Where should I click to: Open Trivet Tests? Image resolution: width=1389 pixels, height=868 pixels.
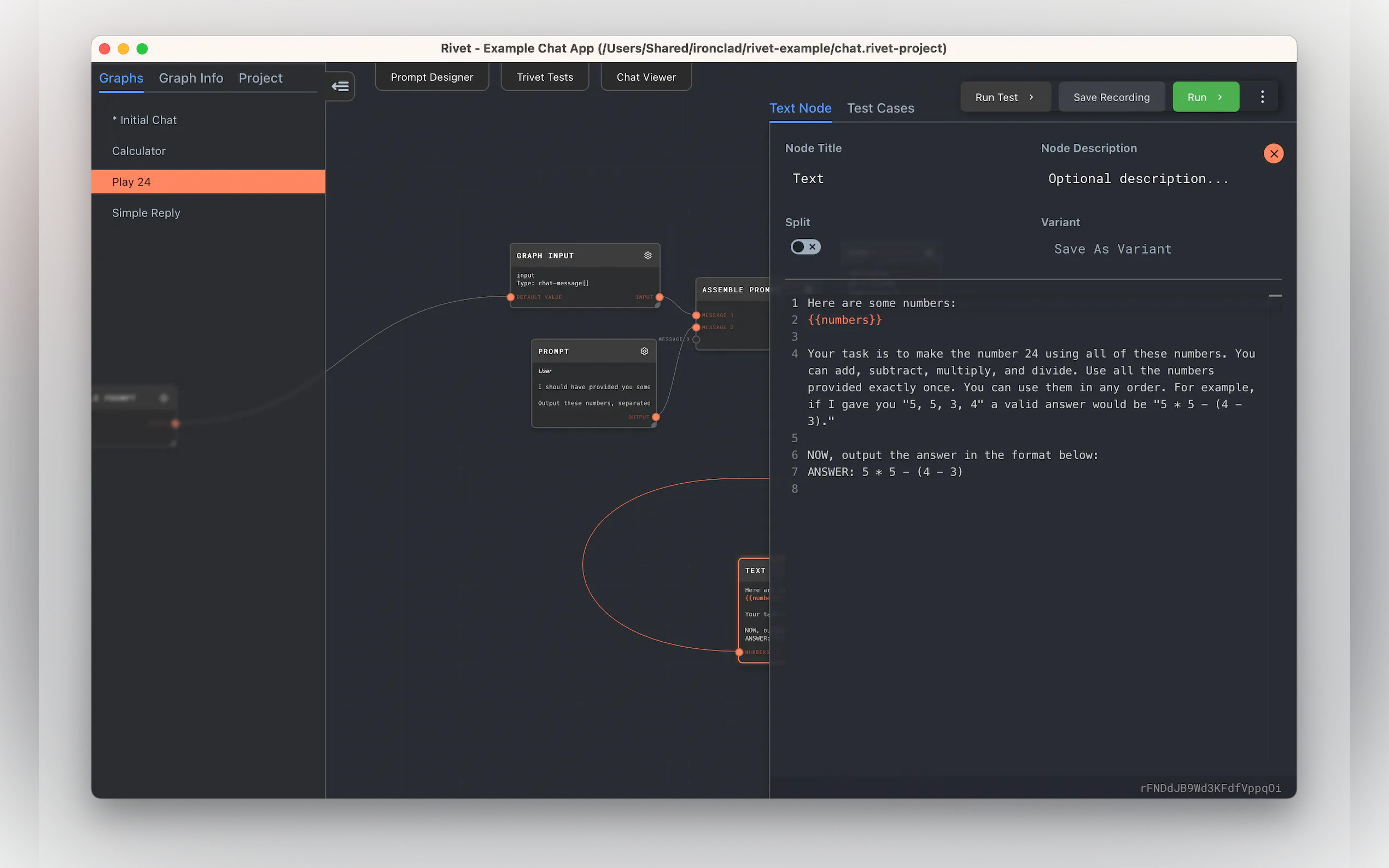(544, 77)
